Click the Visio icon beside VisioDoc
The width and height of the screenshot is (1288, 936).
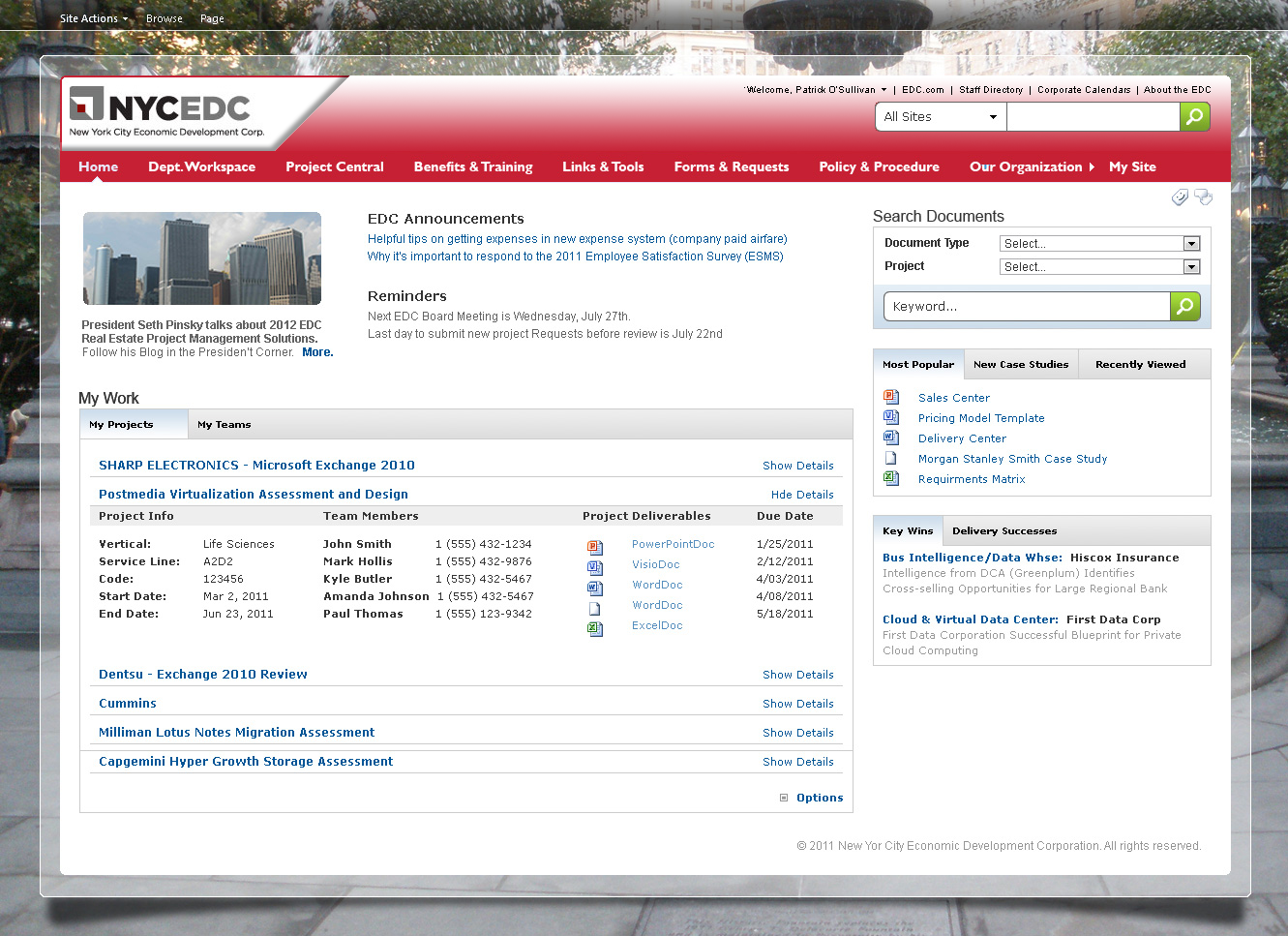pyautogui.click(x=595, y=567)
